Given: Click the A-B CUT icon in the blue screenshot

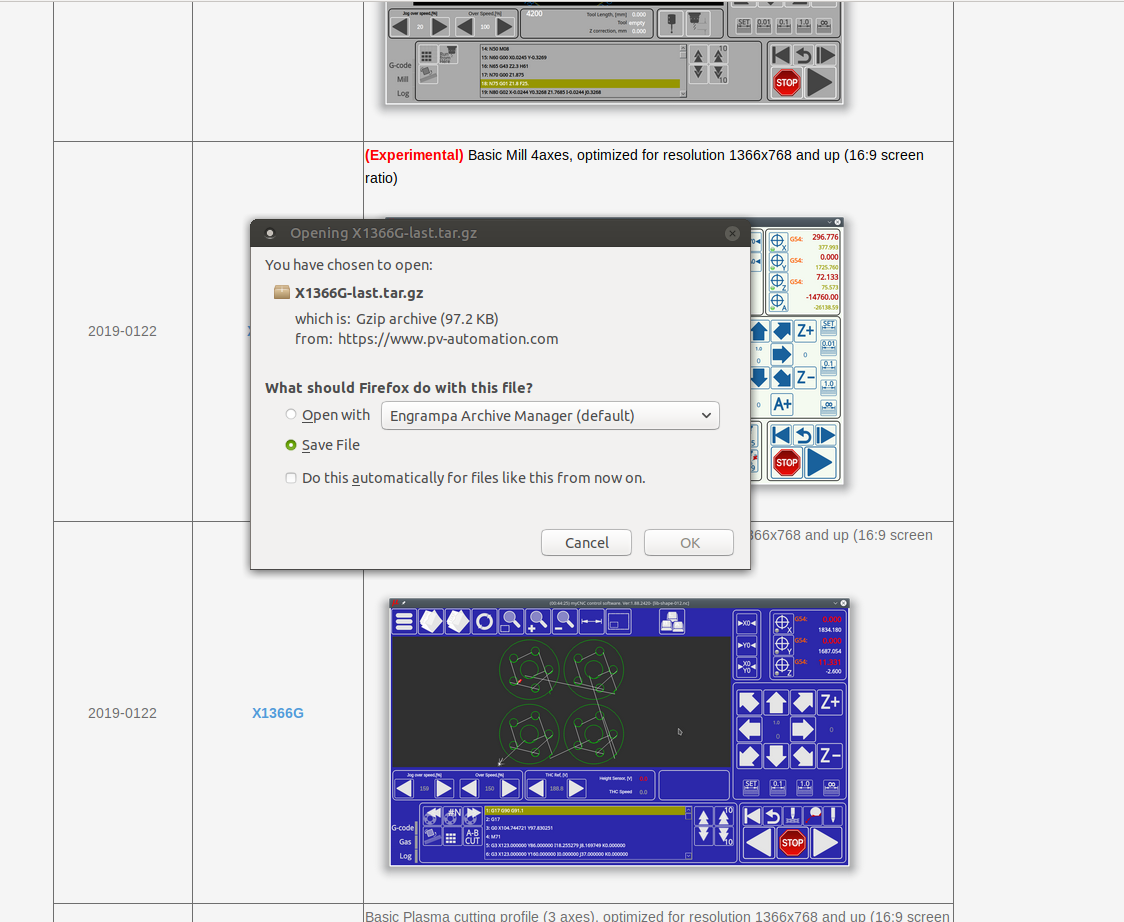Looking at the screenshot, I should [x=472, y=837].
